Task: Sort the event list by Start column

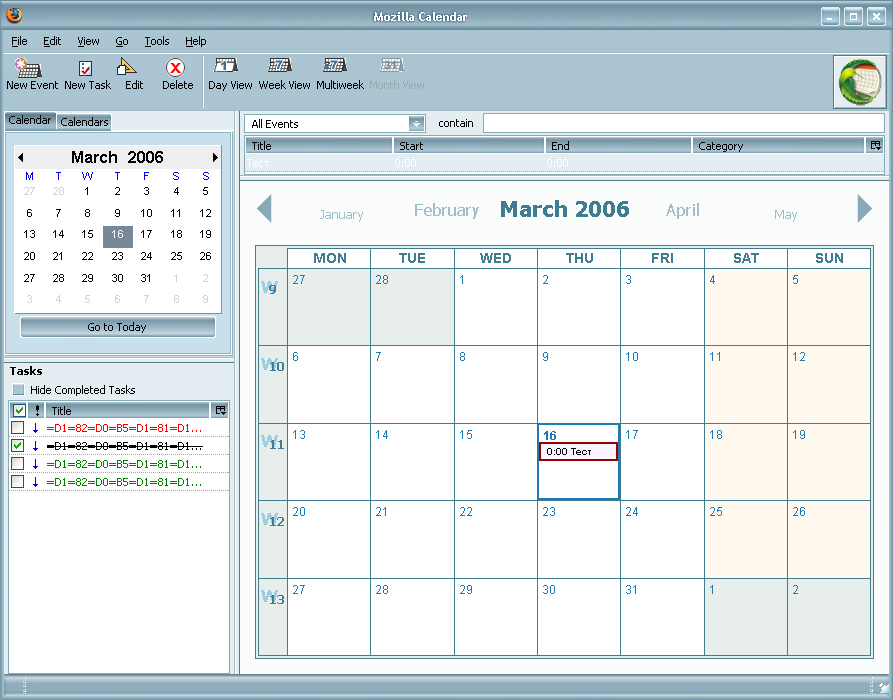Action: pyautogui.click(x=468, y=146)
